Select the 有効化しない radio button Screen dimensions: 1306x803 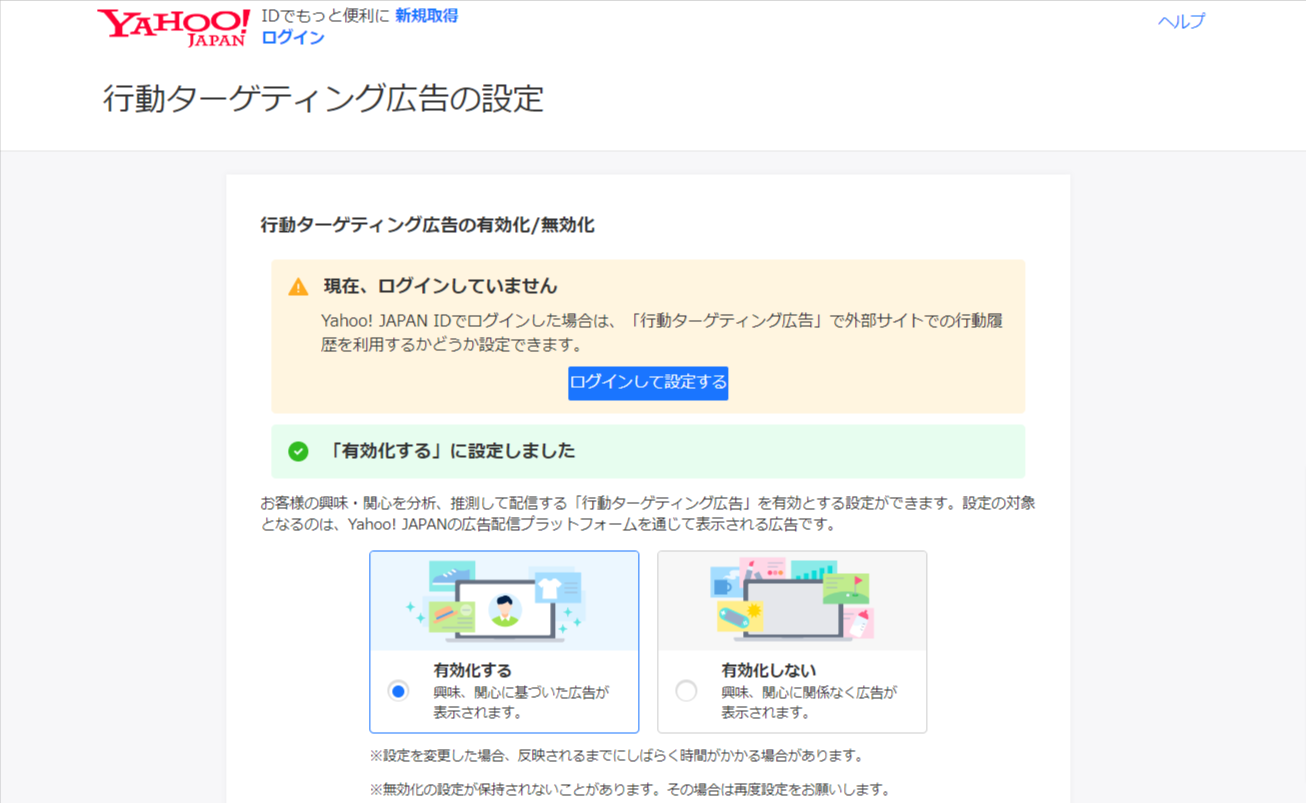(686, 691)
